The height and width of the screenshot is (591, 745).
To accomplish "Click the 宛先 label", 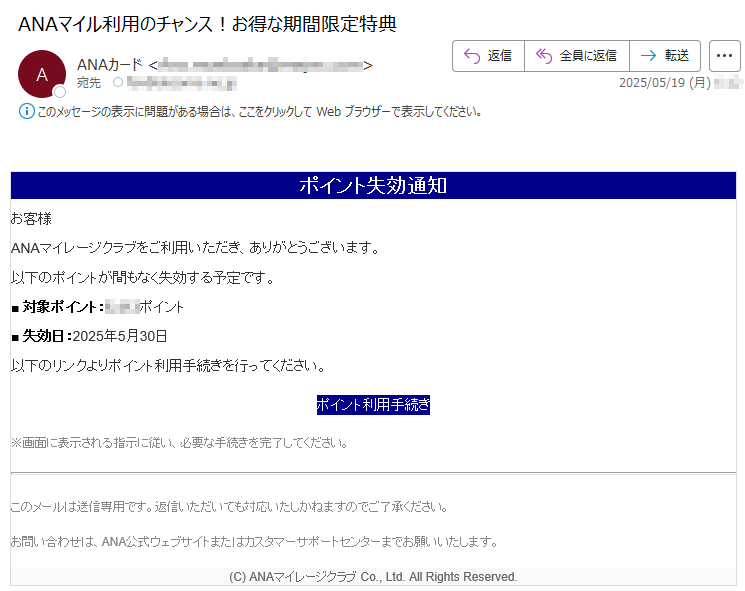I will pos(89,83).
